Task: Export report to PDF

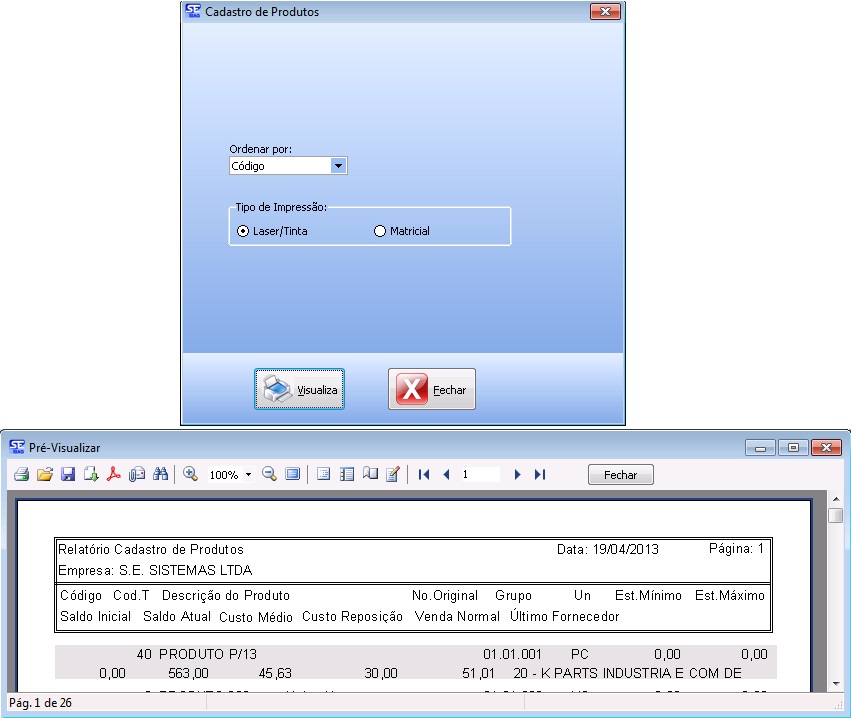Action: tap(114, 475)
